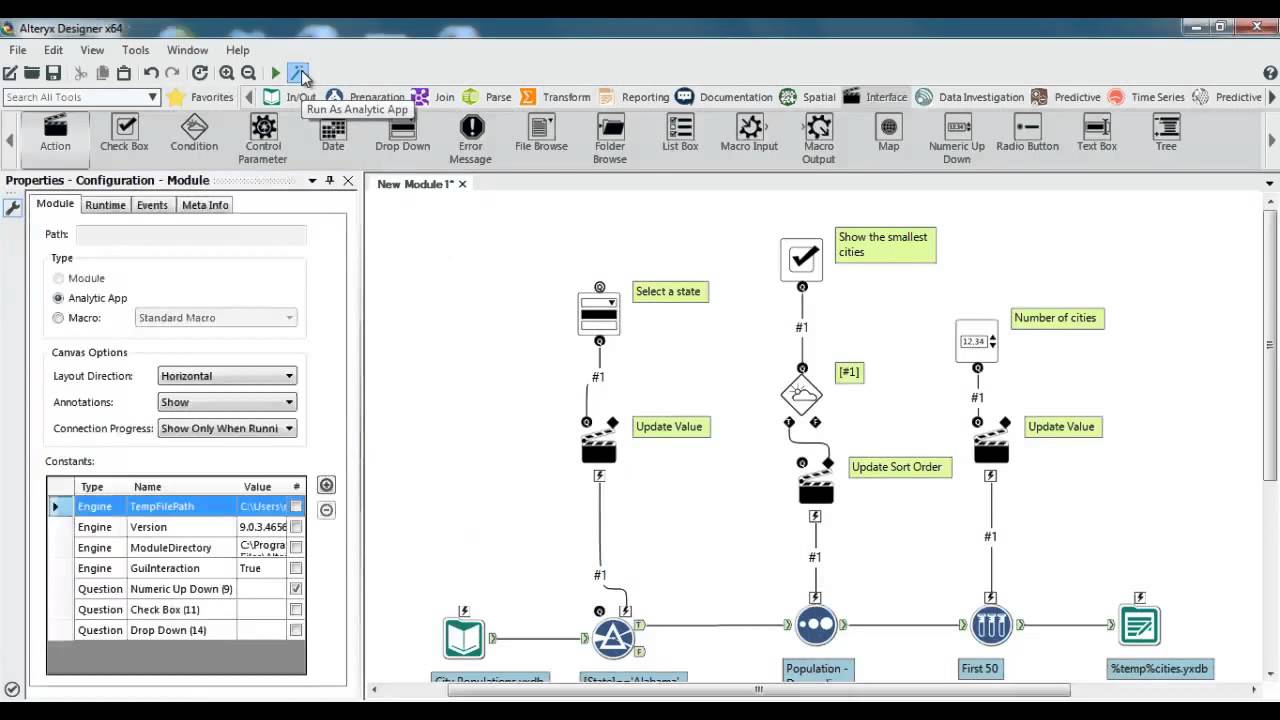The image size is (1280, 720).
Task: Open the Window menu
Action: pyautogui.click(x=187, y=50)
